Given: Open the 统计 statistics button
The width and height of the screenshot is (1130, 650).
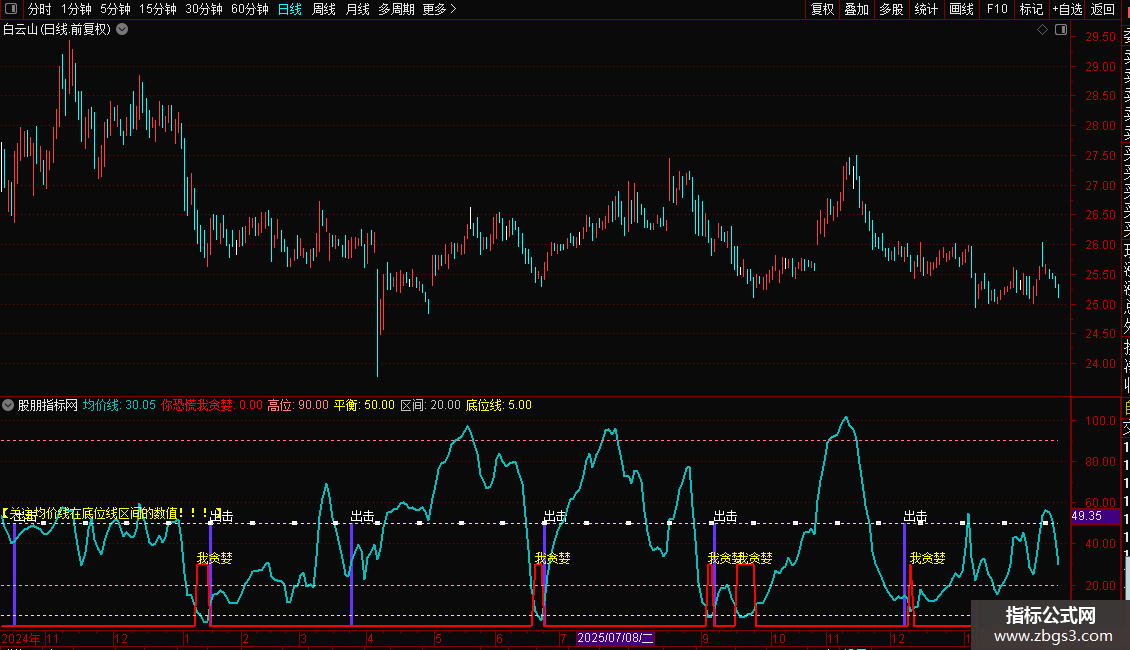Looking at the screenshot, I should (926, 9).
